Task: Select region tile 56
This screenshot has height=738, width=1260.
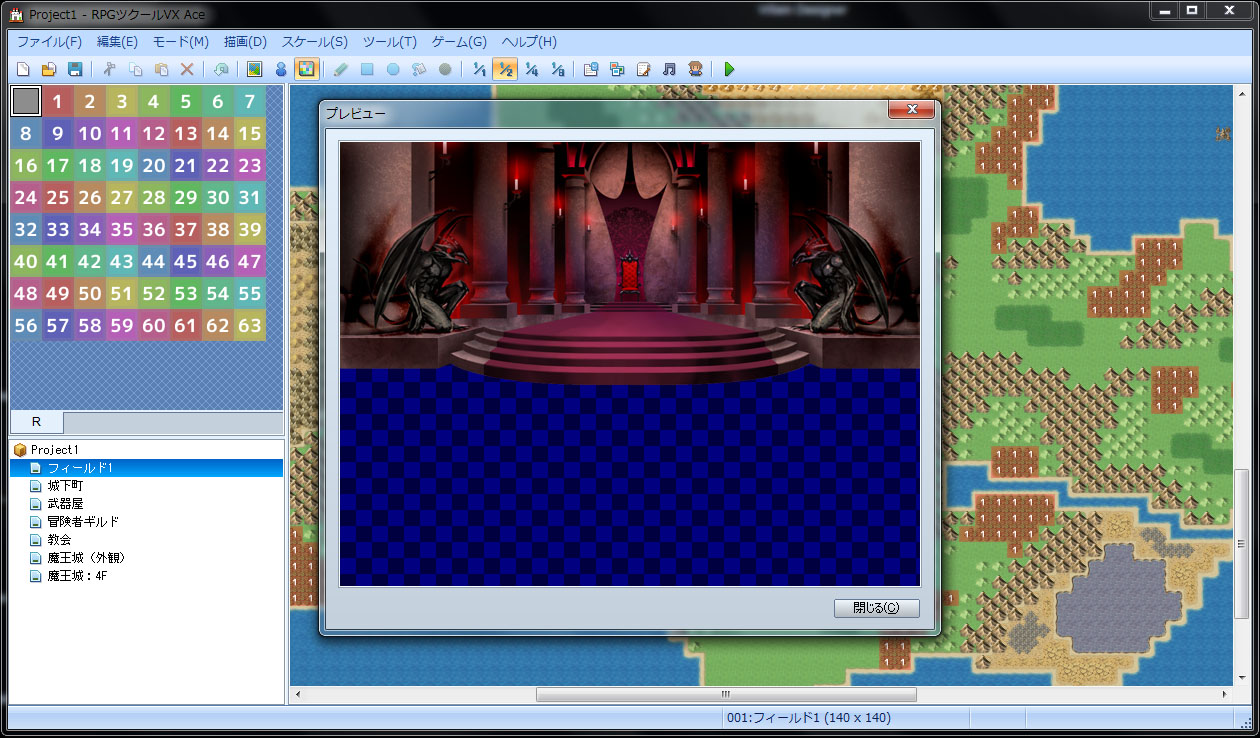Action: click(x=26, y=325)
